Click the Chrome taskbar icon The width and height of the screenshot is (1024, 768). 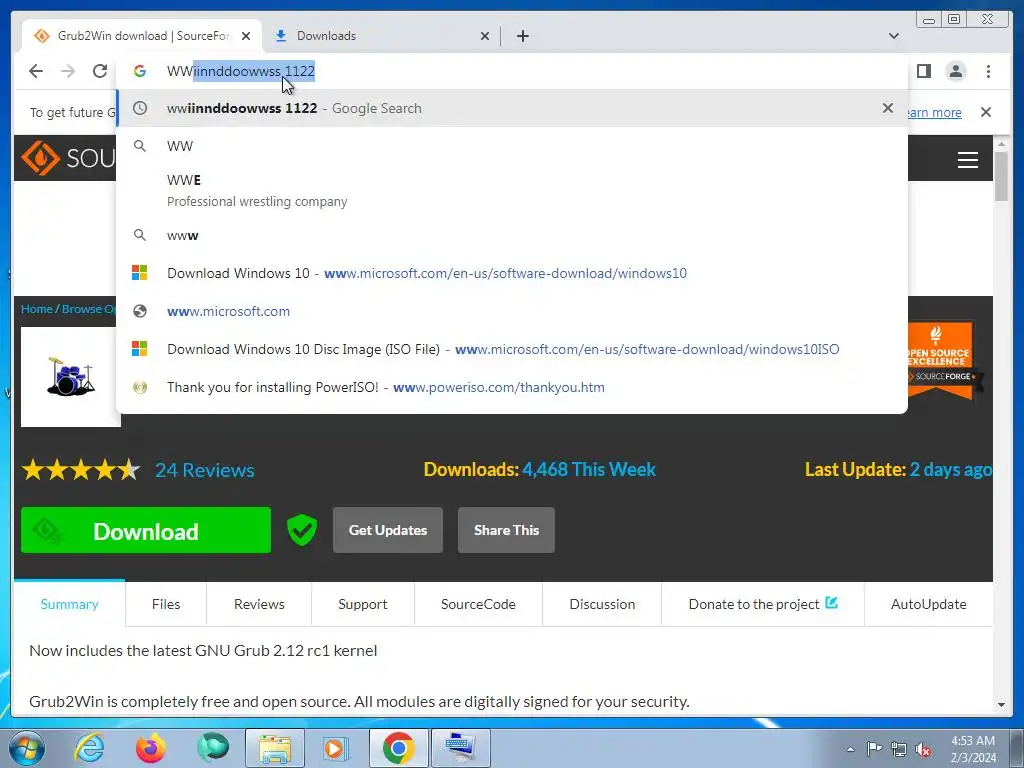398,748
